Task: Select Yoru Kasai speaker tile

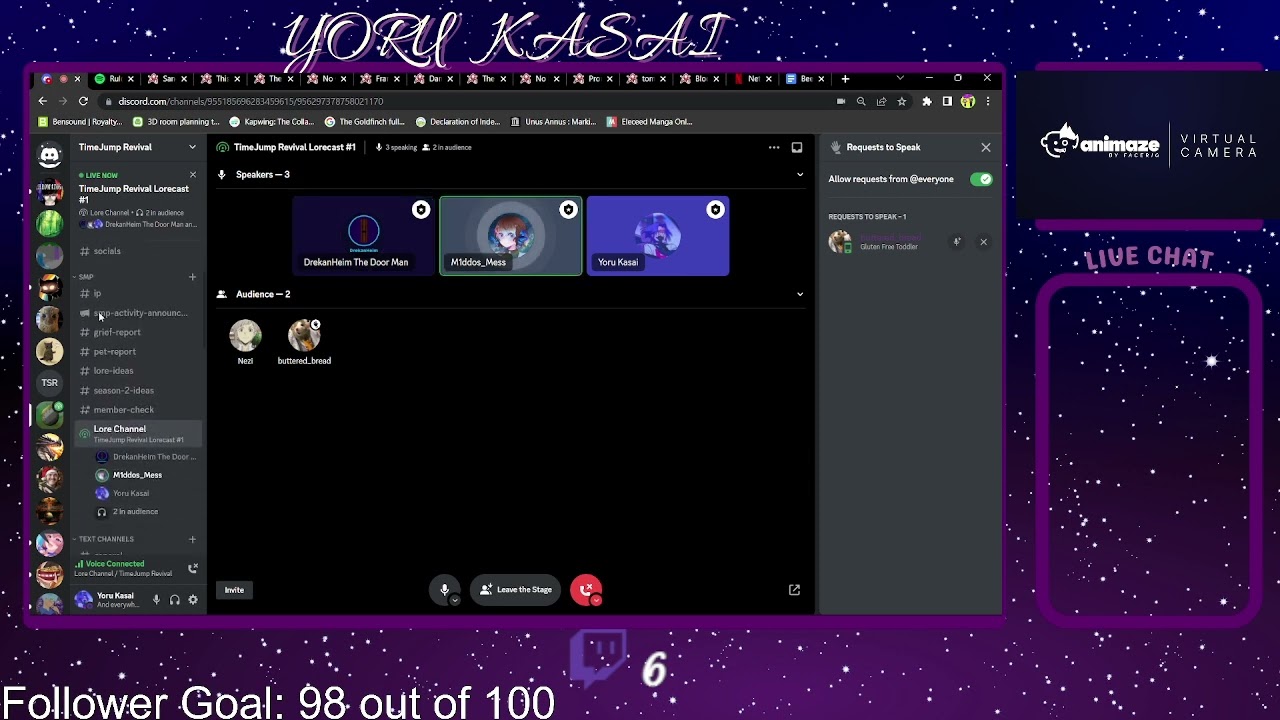Action: pyautogui.click(x=658, y=236)
